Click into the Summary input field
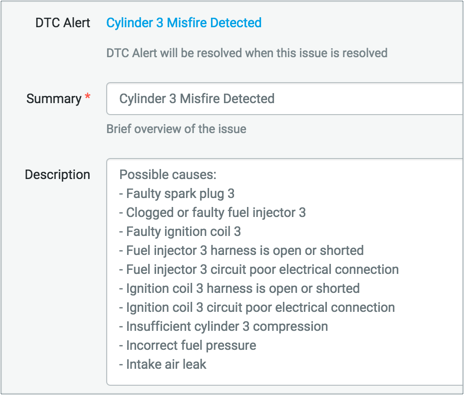Viewport: 464px width, 395px height. point(285,99)
